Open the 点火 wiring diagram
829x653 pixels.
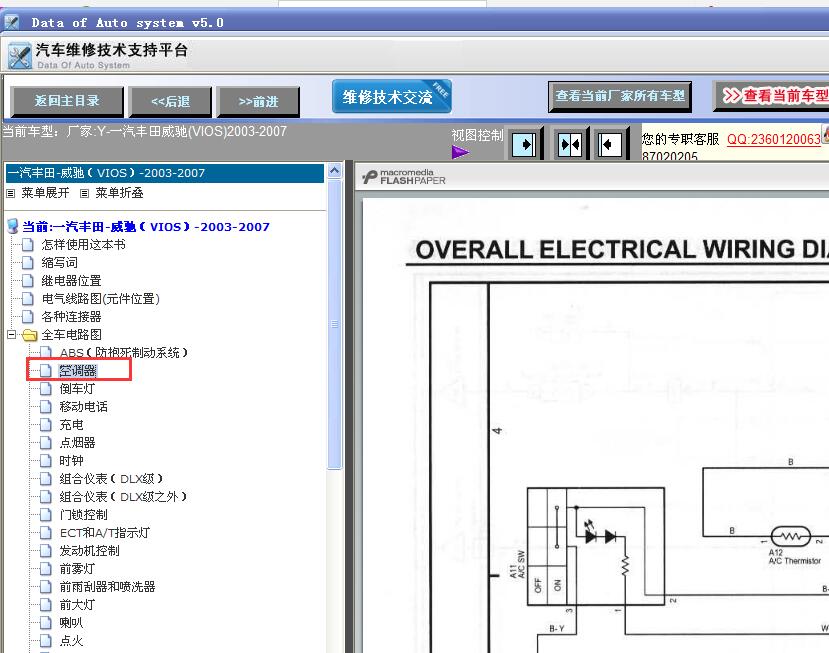(71, 640)
